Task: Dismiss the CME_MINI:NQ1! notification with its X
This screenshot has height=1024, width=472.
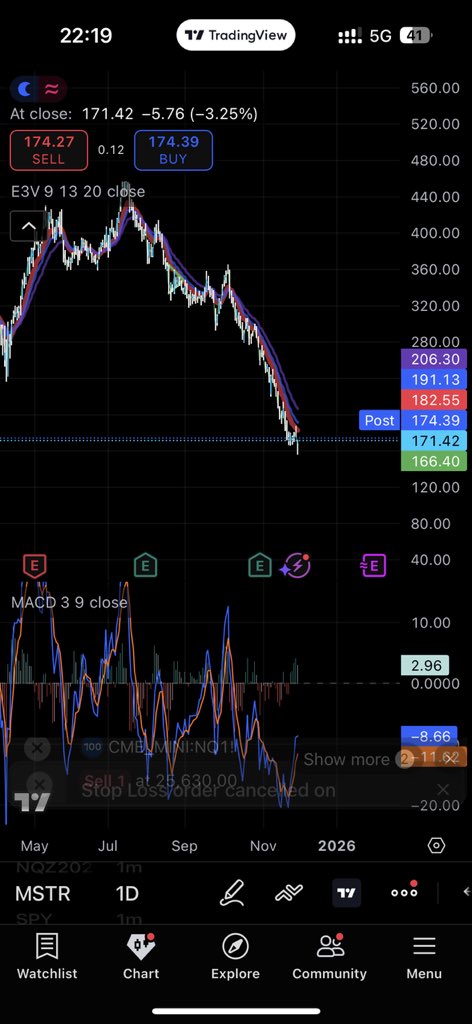Action: pos(37,748)
